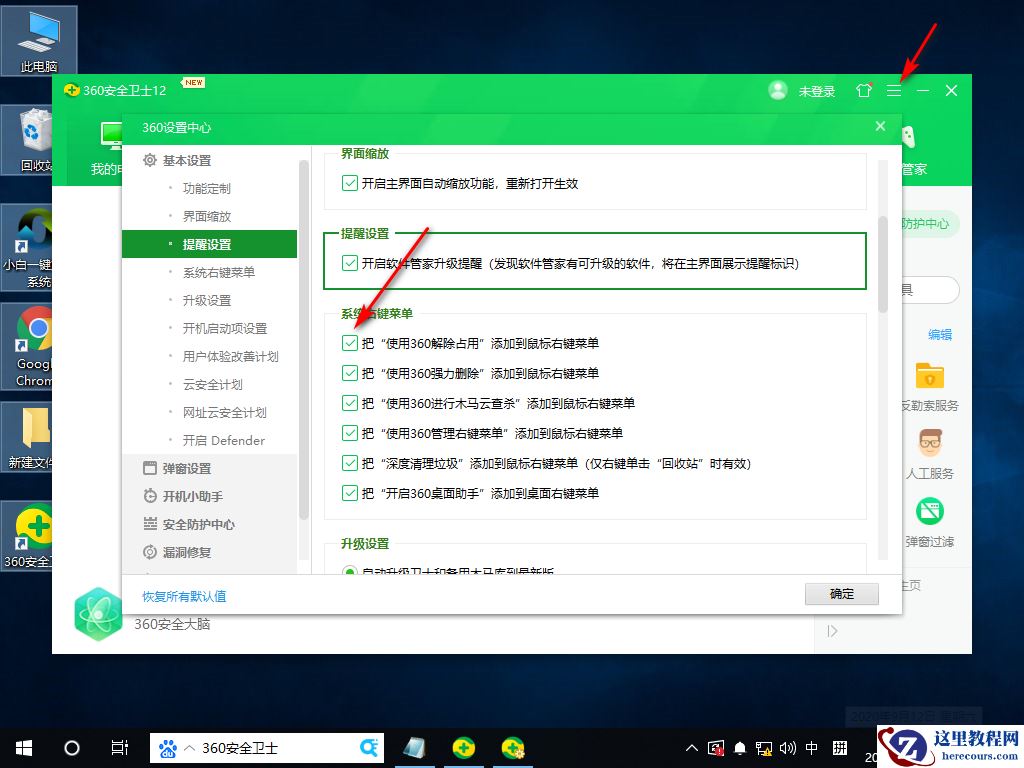Open Google Chrome desktop shortcut

[x=27, y=346]
